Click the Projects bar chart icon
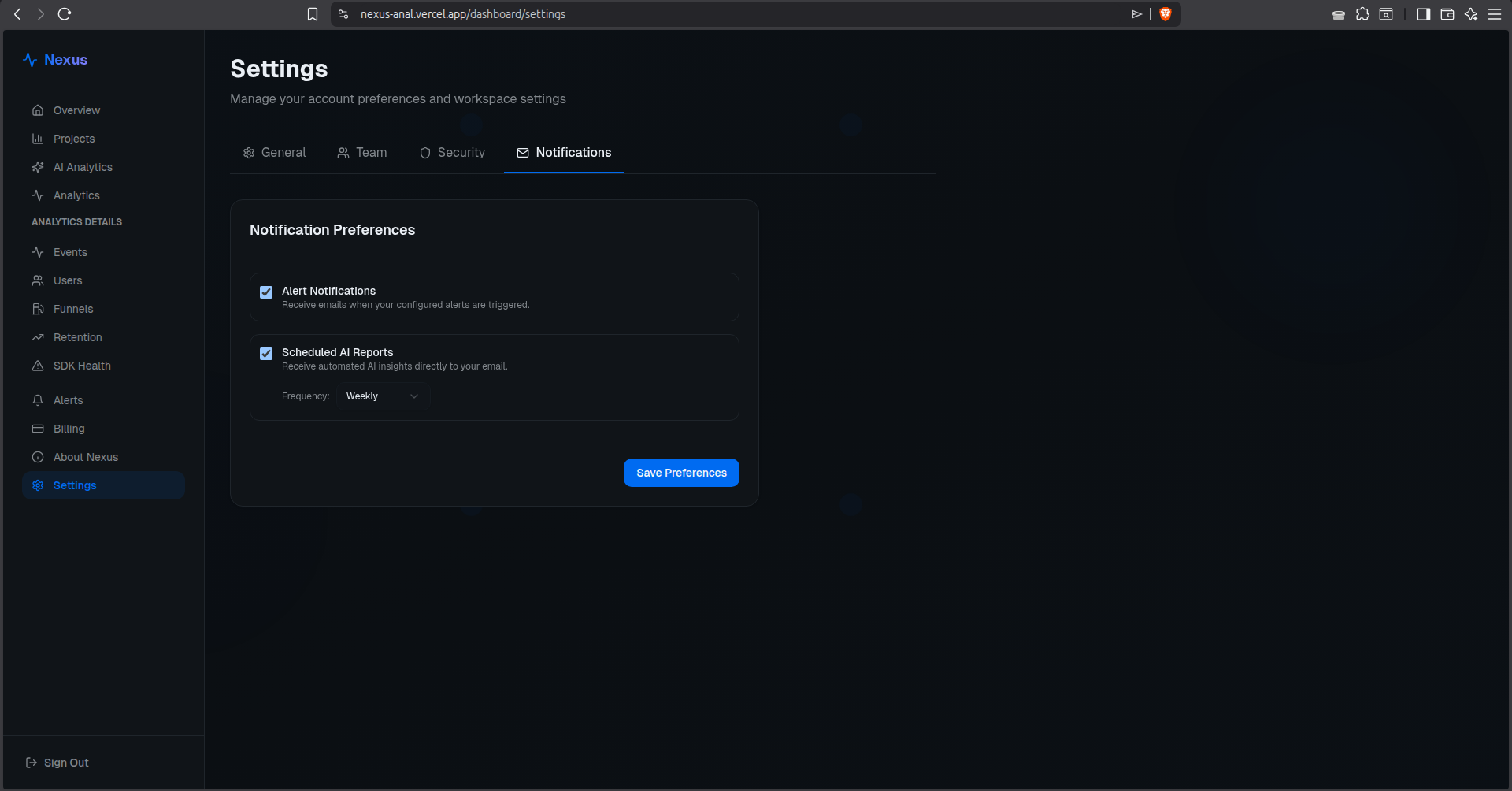1512x791 pixels. (38, 139)
